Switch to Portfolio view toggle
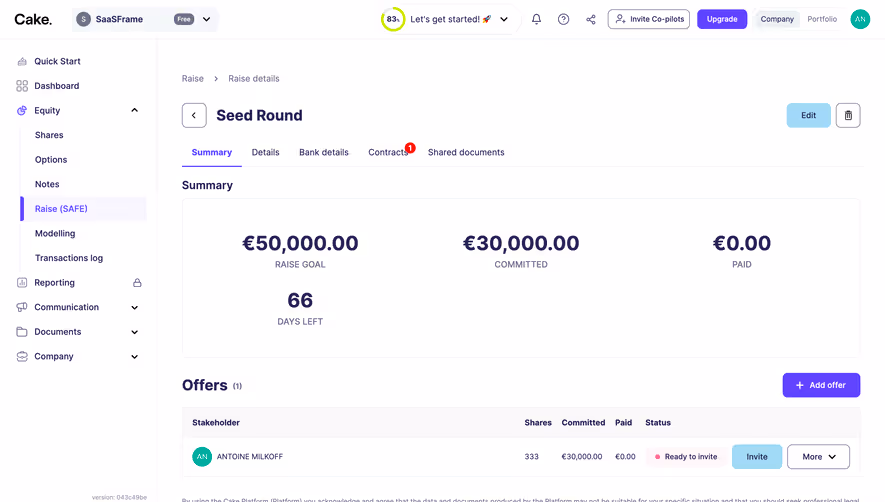Image resolution: width=885 pixels, height=502 pixels. pyautogui.click(x=822, y=19)
